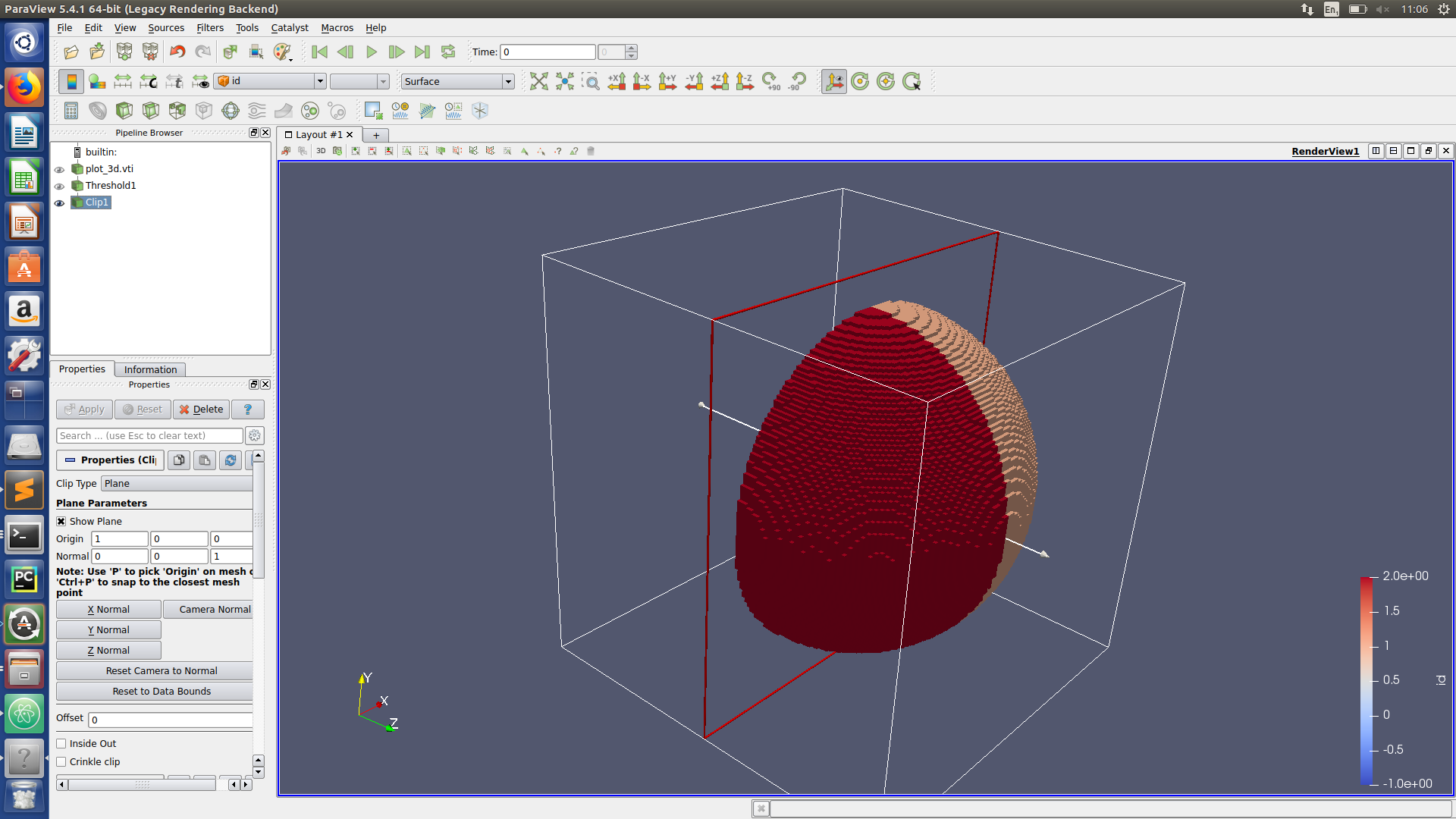
Task: Open the color palette loader icon
Action: (x=282, y=52)
